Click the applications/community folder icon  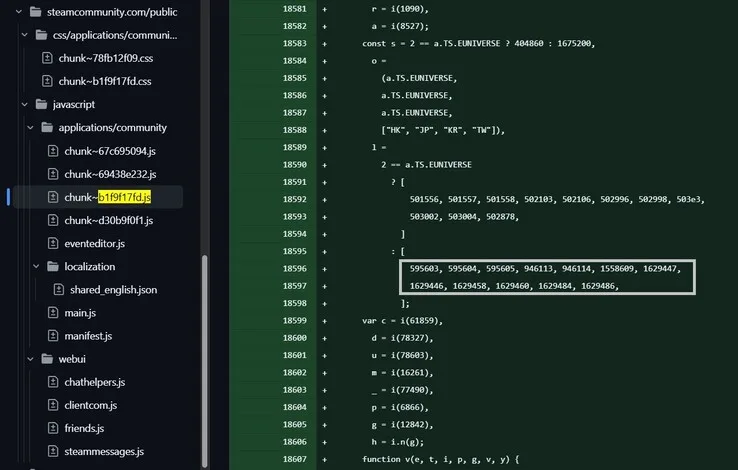click(47, 127)
